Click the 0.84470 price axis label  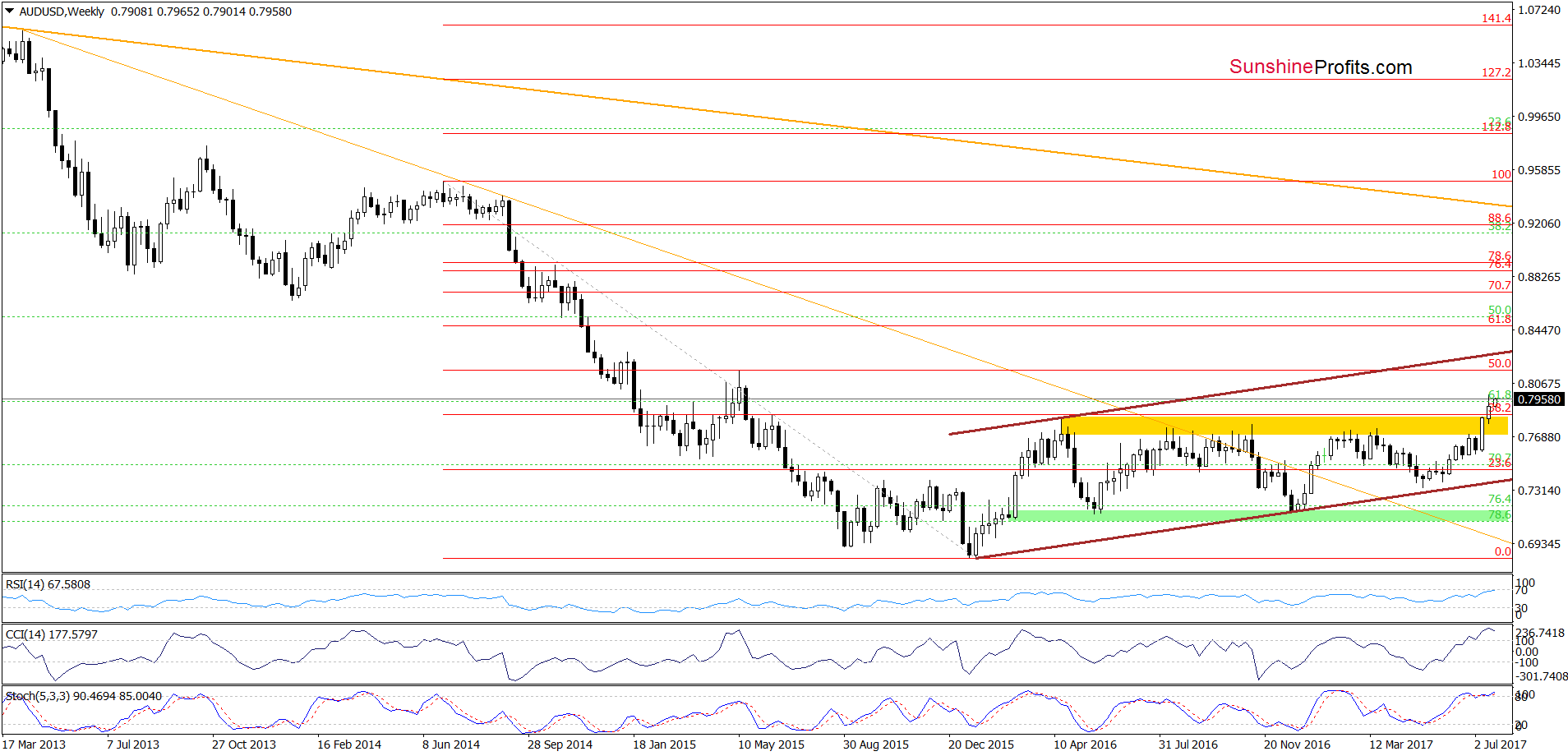pyautogui.click(x=1539, y=330)
